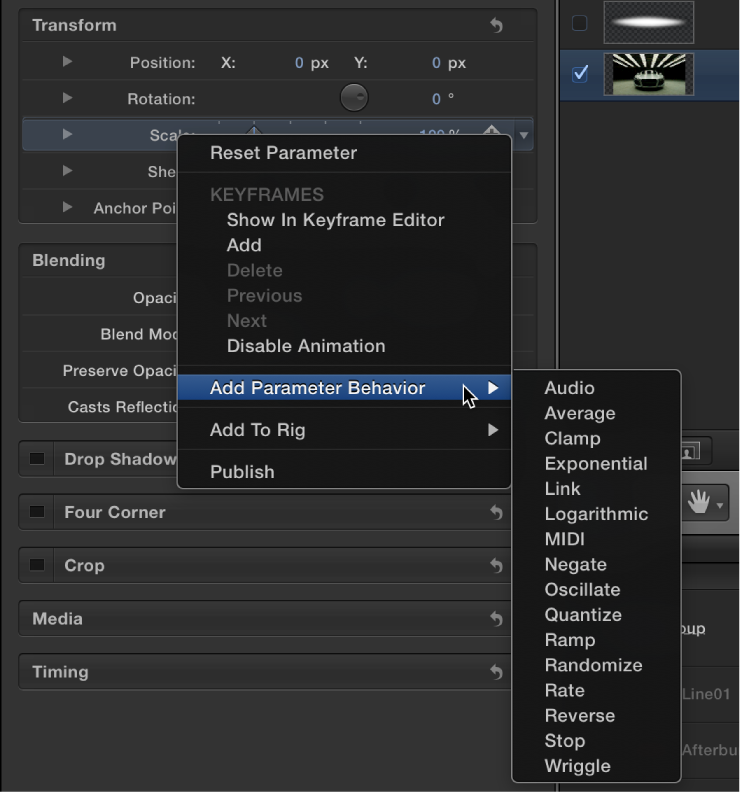740x792 pixels.
Task: Pick the MIDI parameter behavior
Action: tap(596, 539)
